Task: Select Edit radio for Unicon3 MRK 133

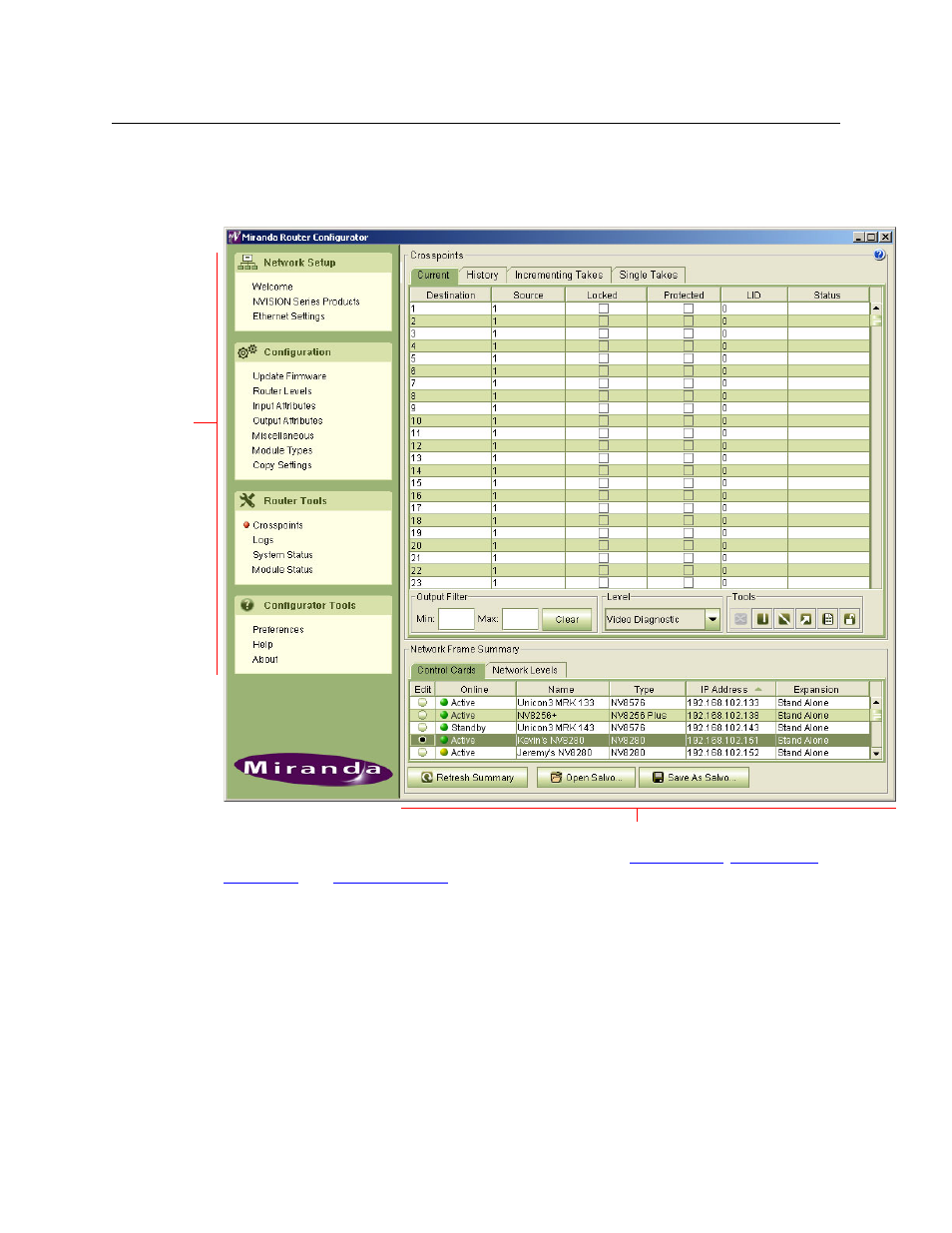Action: coord(422,703)
